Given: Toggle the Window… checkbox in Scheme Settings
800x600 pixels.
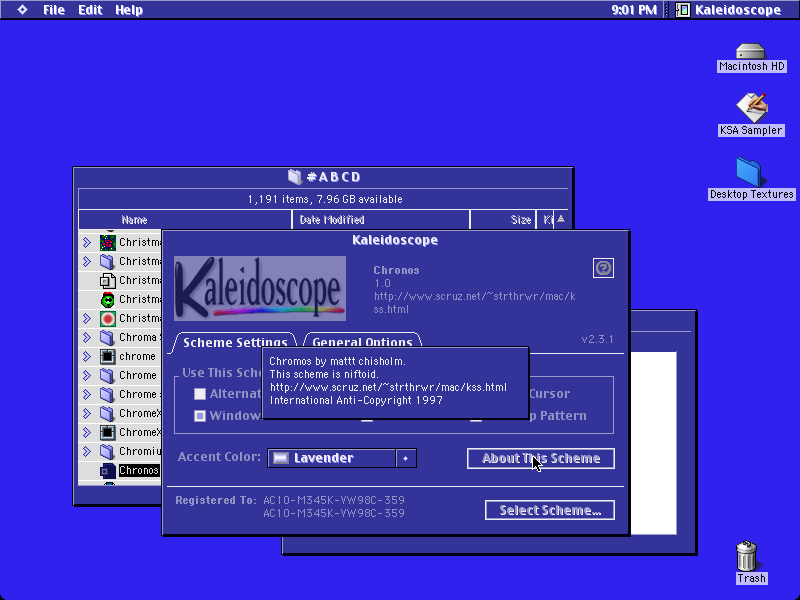Looking at the screenshot, I should coord(200,416).
